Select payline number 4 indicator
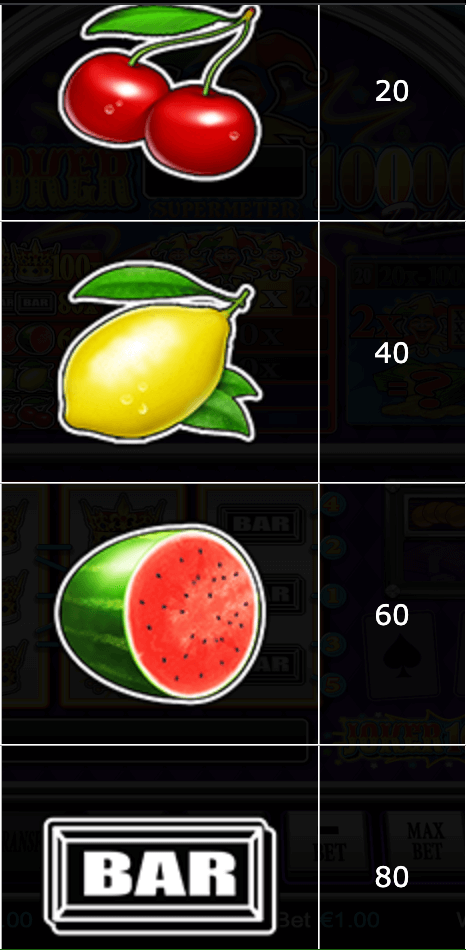Screen dimensions: 466x950 click(331, 503)
